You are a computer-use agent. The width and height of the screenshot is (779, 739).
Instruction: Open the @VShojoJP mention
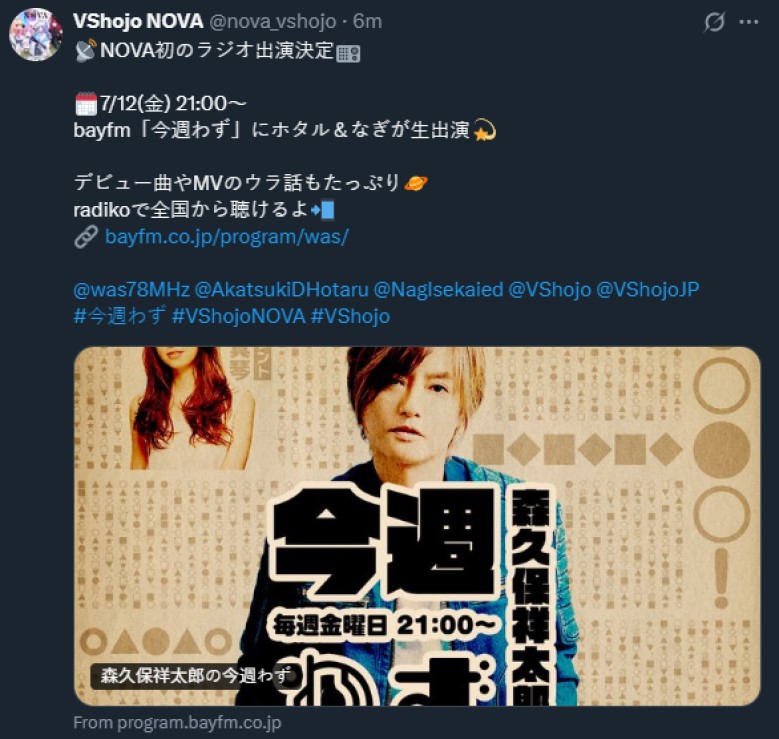point(647,289)
